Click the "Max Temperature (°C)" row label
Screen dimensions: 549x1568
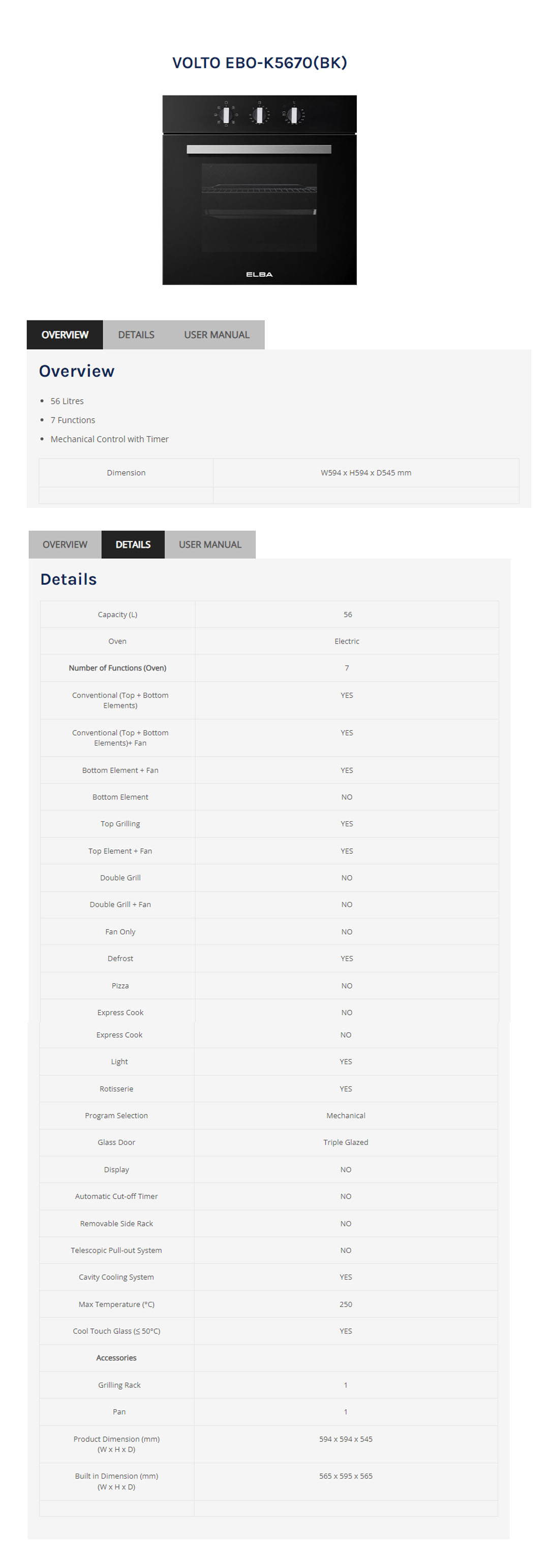(x=116, y=1304)
